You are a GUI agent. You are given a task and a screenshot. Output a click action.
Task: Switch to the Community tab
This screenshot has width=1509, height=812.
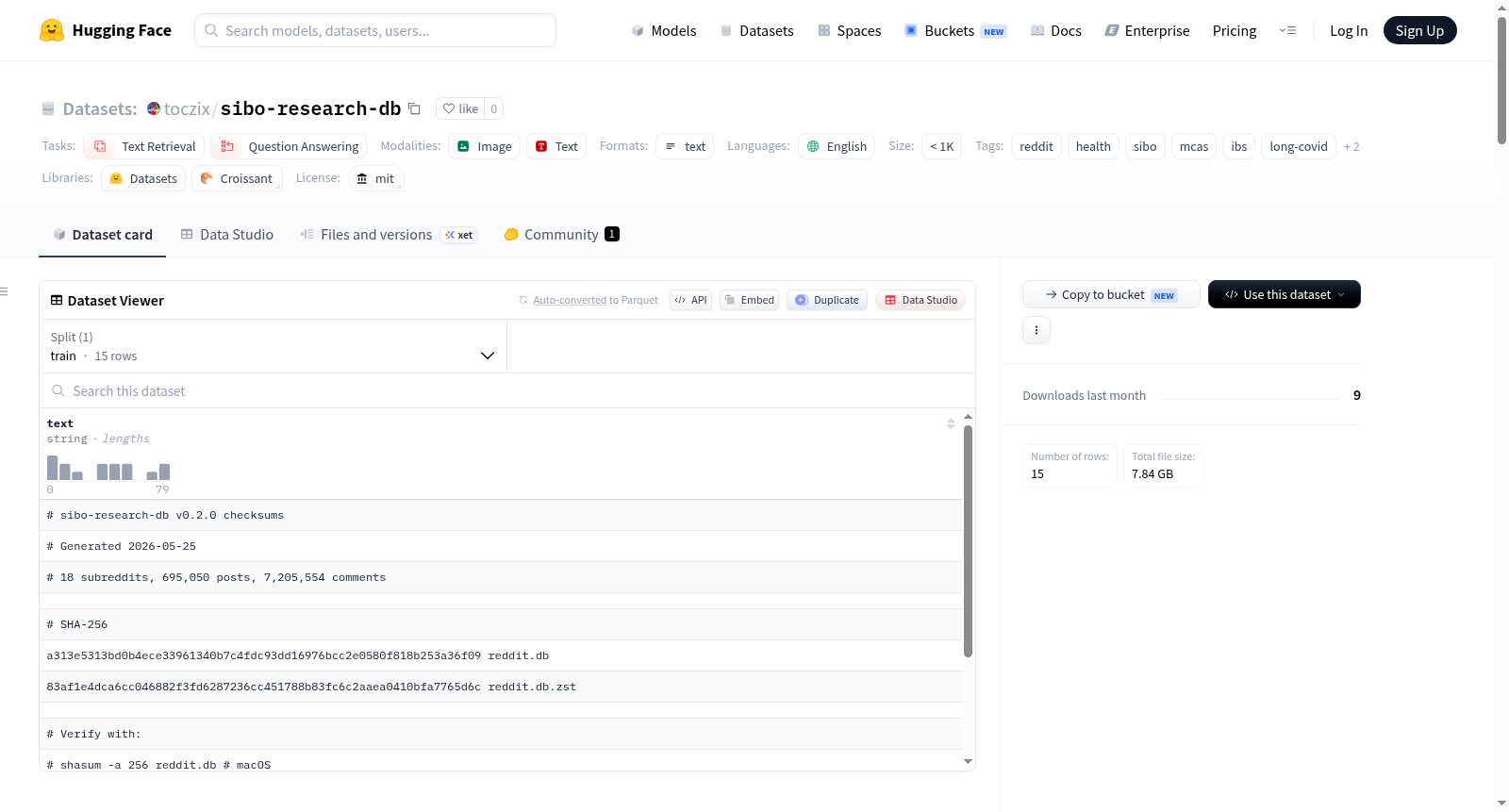point(561,234)
